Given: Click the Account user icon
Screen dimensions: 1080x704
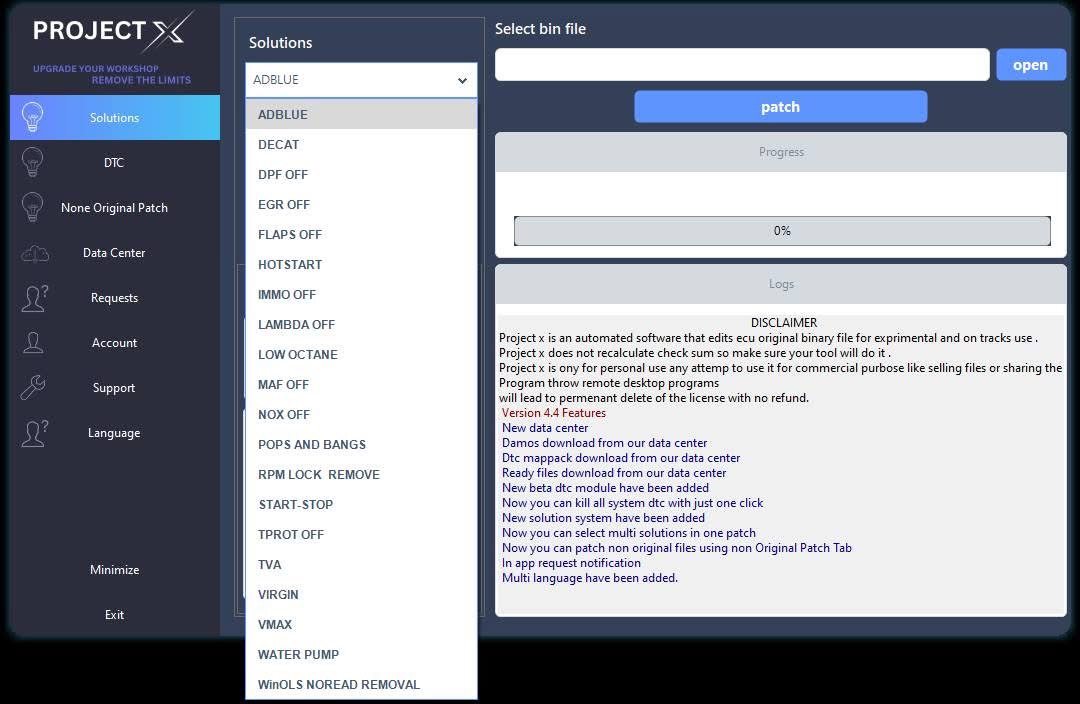Looking at the screenshot, I should tap(33, 343).
